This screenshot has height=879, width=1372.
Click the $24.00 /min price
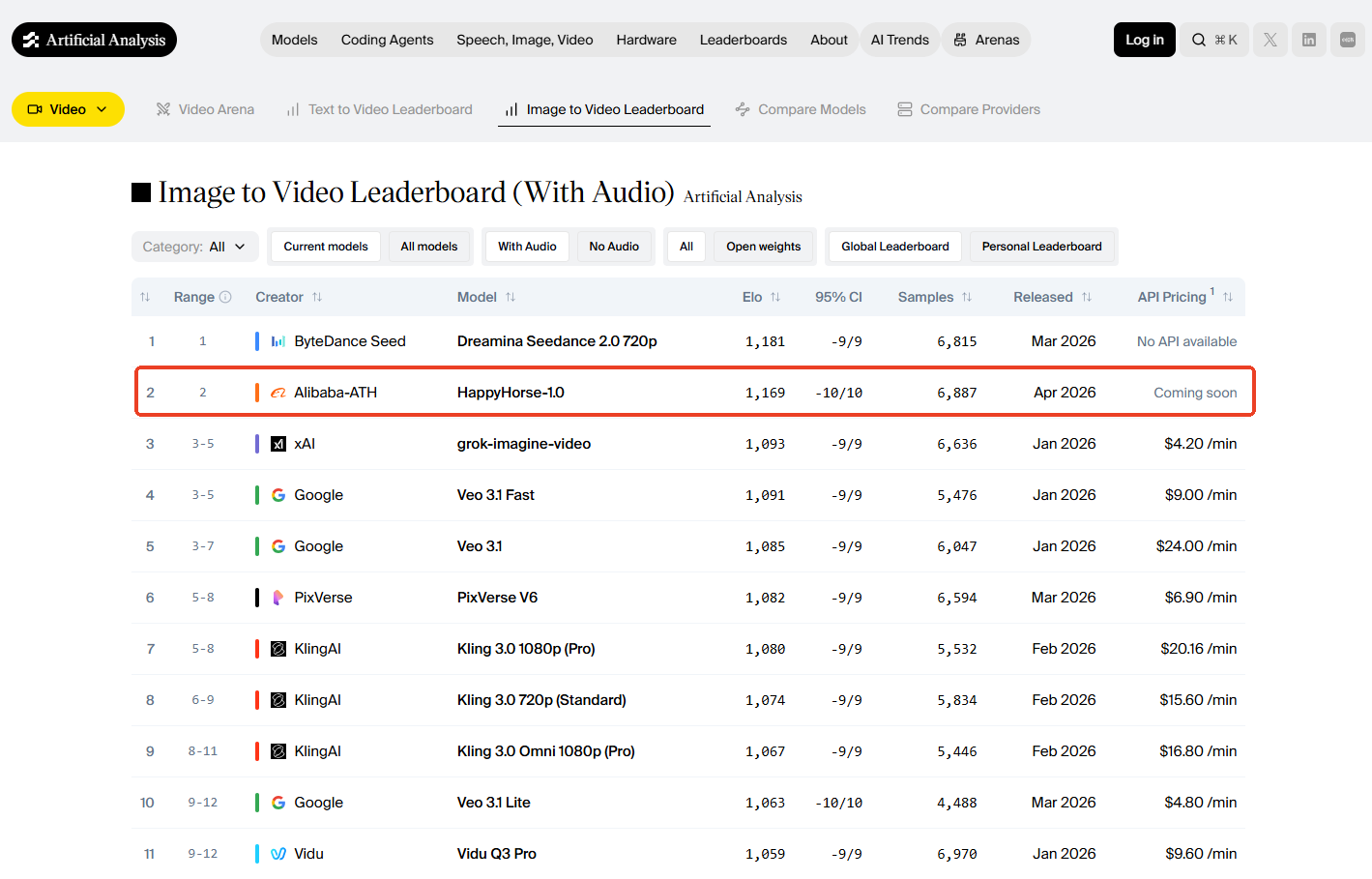(x=1197, y=546)
